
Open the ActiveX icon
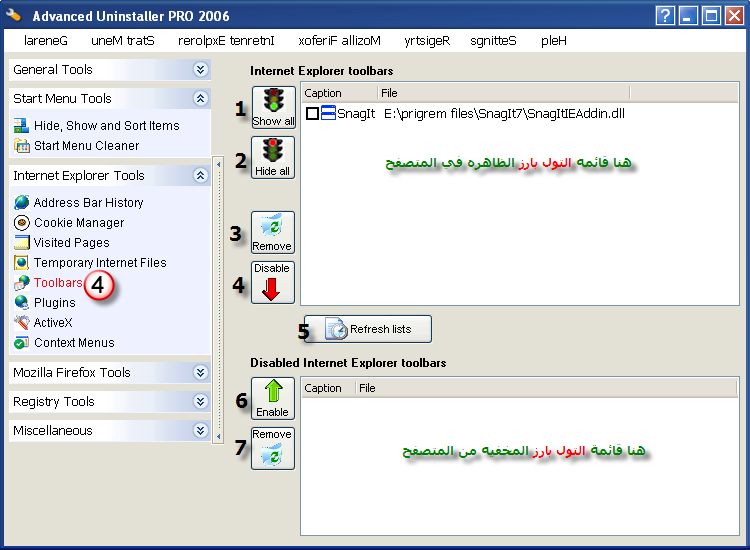(22, 323)
